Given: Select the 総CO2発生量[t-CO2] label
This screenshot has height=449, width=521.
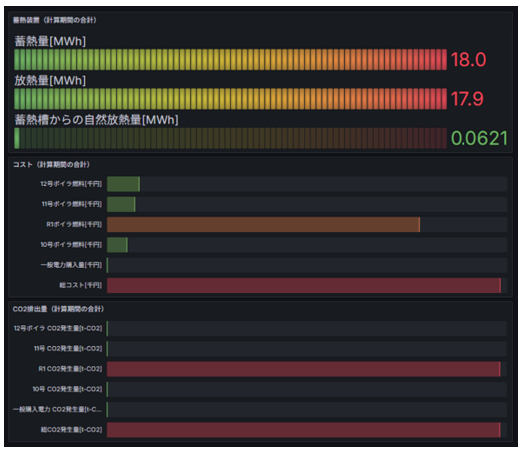Looking at the screenshot, I should tap(71, 430).
